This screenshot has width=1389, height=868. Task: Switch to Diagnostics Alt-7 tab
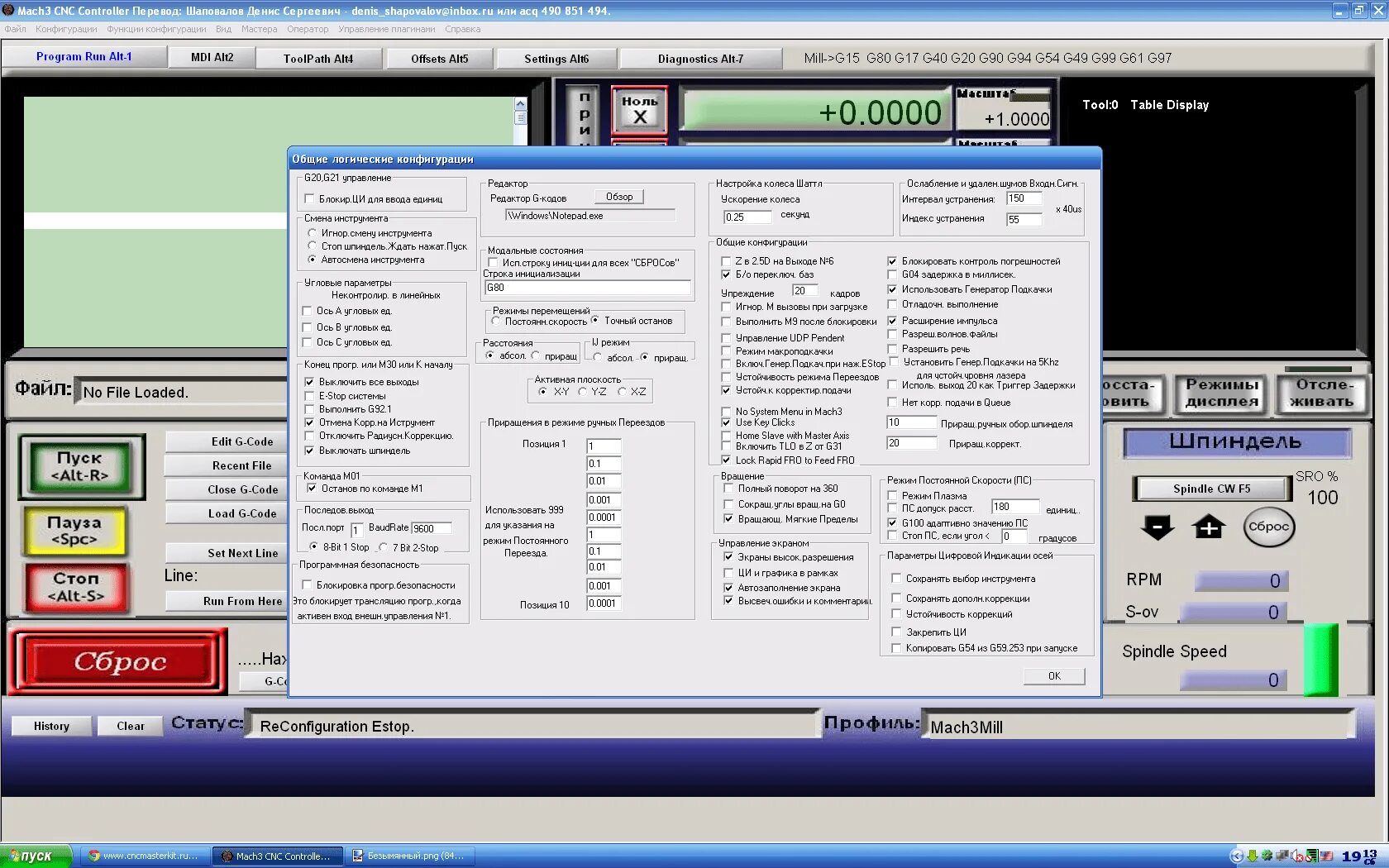[x=701, y=58]
